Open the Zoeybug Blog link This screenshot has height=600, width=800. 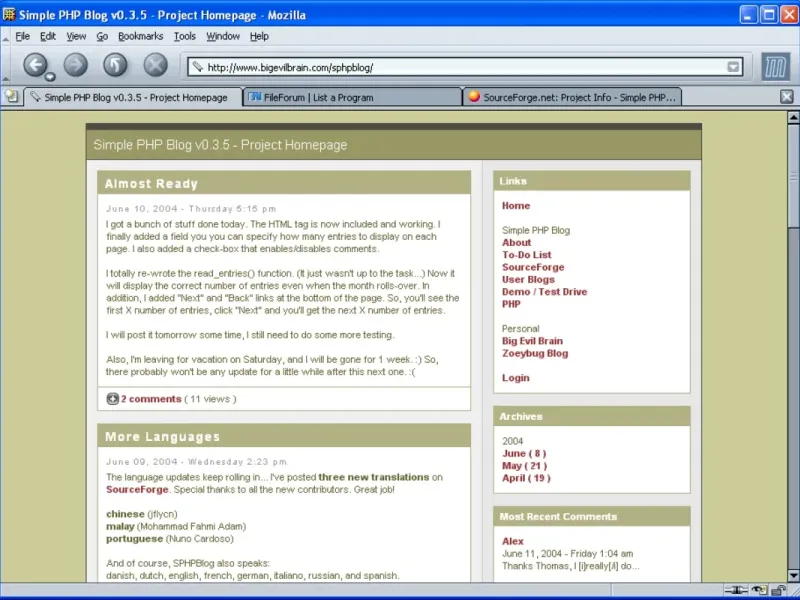click(535, 353)
